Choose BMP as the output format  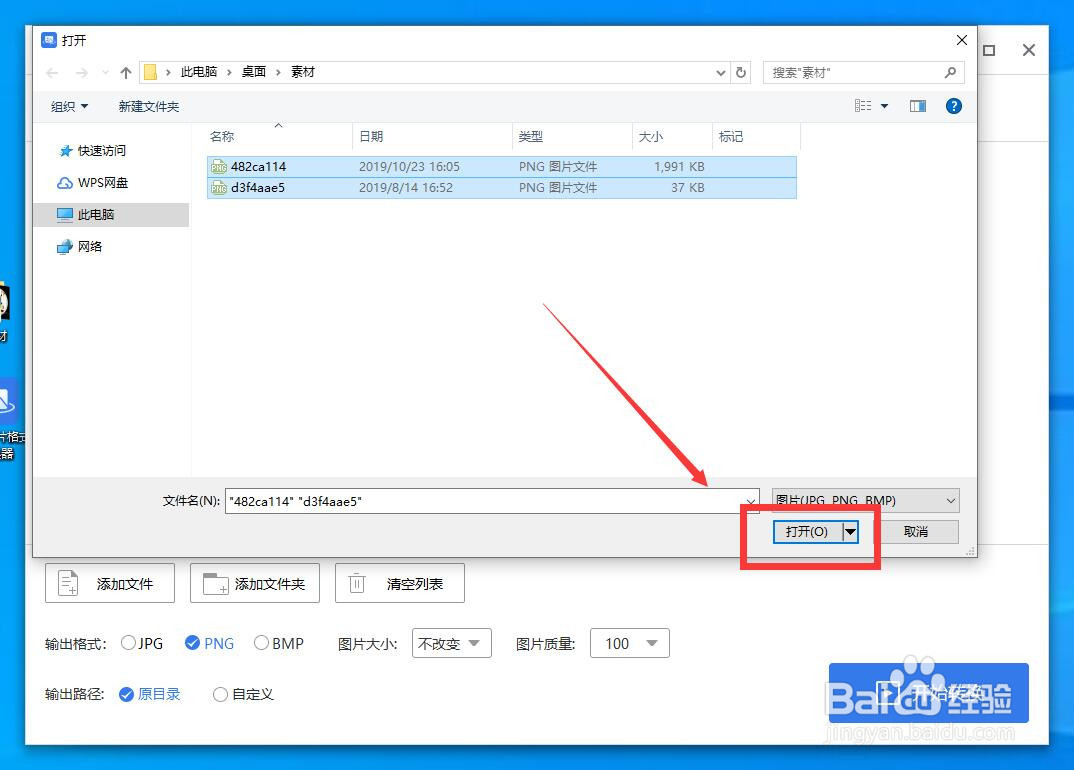(261, 643)
